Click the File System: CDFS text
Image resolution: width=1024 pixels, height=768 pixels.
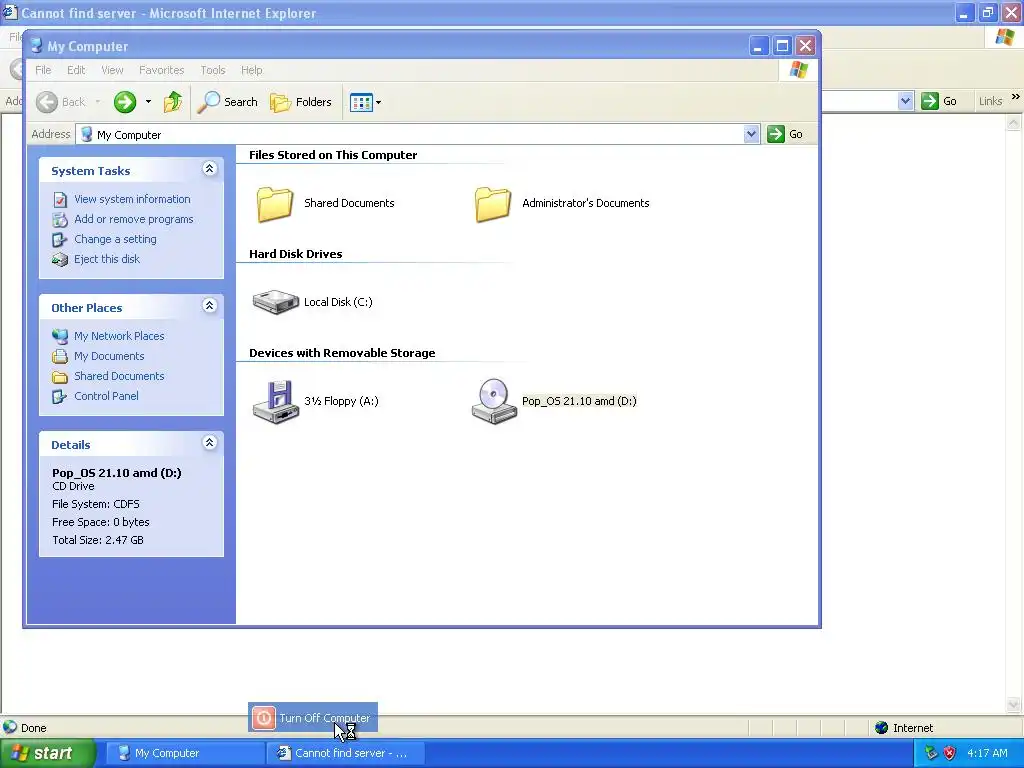96,504
